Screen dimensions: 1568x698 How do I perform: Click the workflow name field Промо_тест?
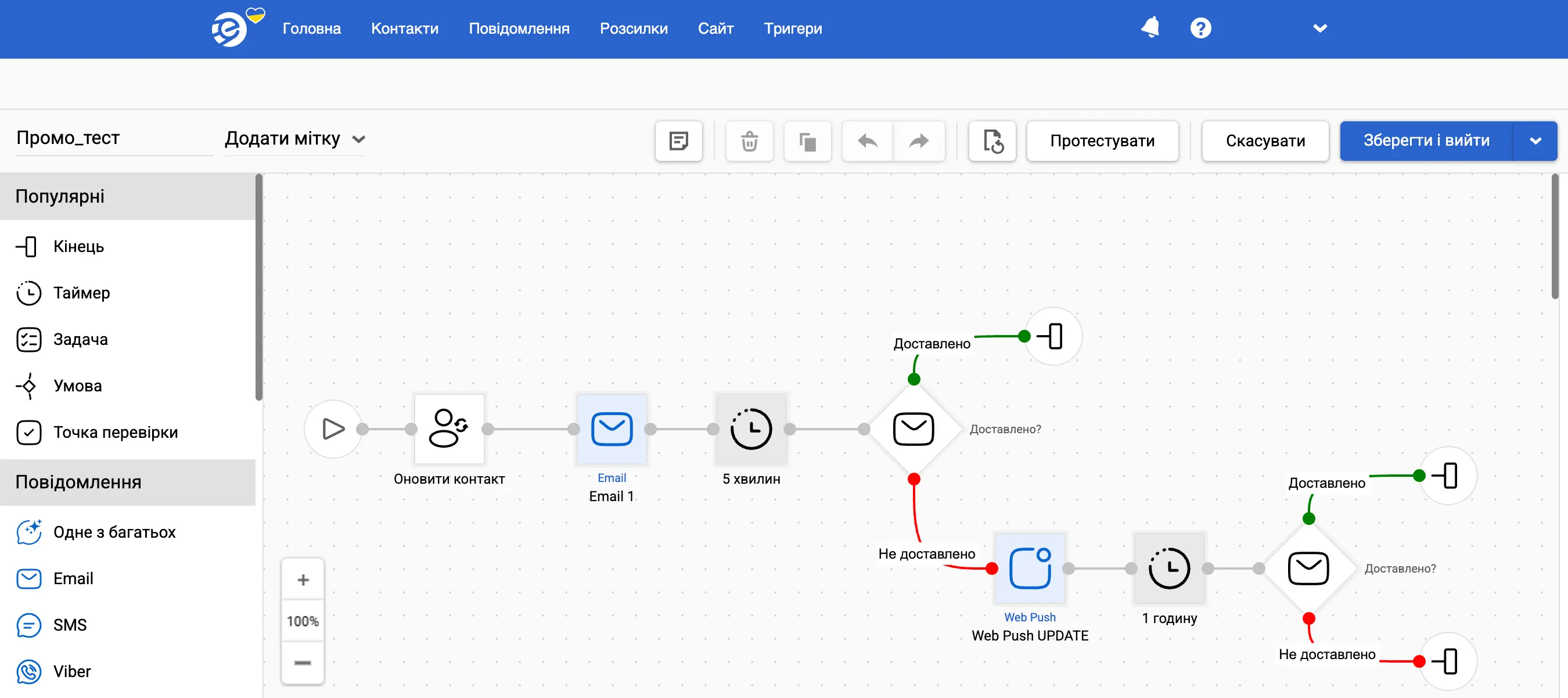coord(114,138)
